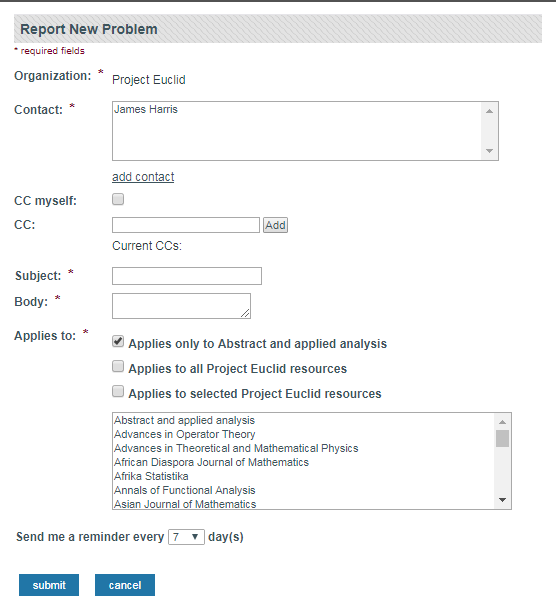Image resolution: width=556 pixels, height=608 pixels.
Task: Click the Add button next to CC
Action: [275, 225]
